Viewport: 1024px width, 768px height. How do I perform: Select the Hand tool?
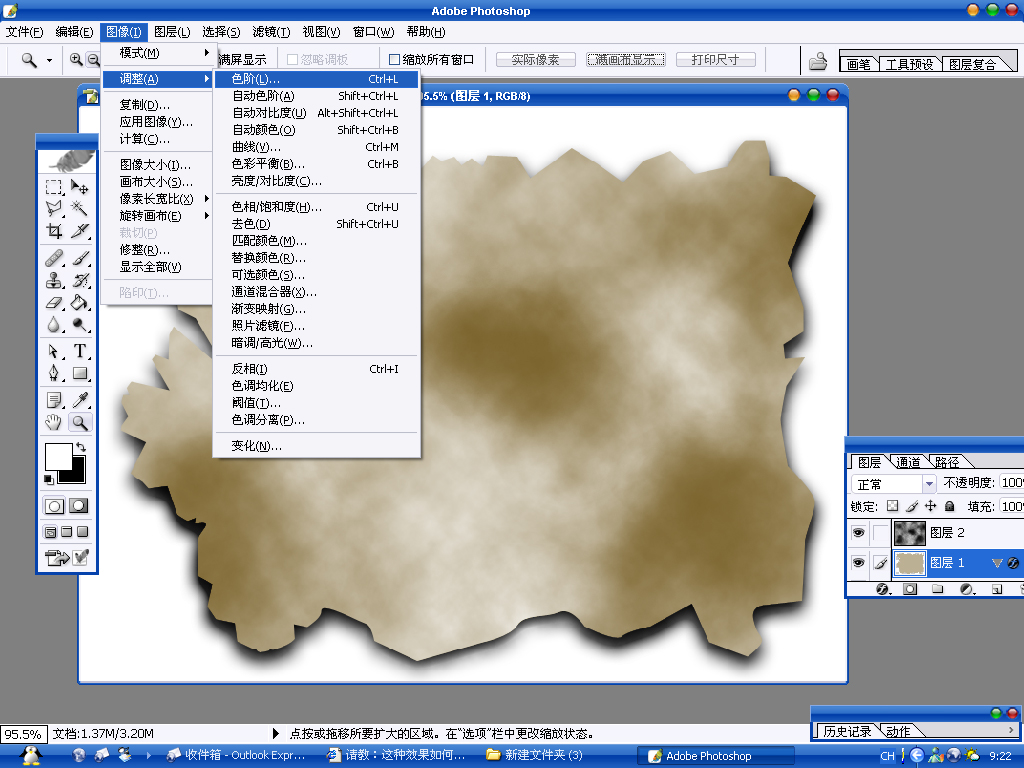click(54, 423)
